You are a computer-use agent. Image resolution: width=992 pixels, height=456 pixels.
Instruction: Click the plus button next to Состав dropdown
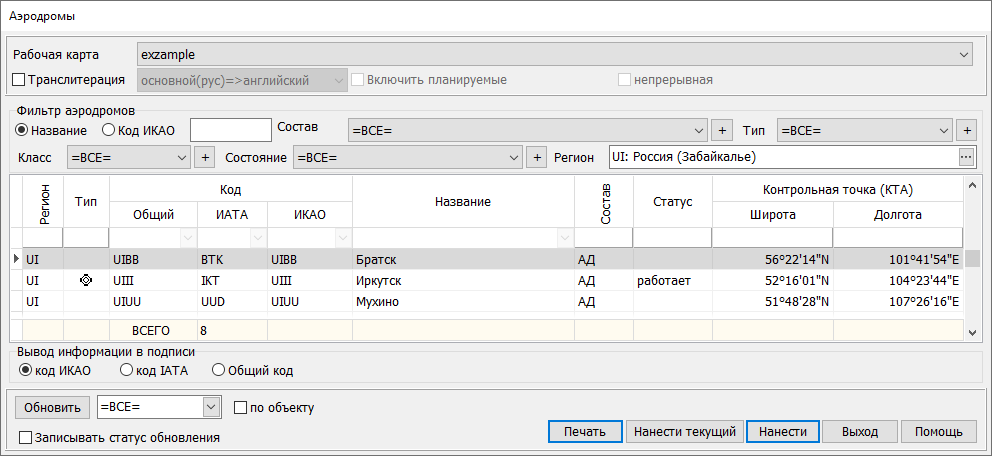[x=723, y=131]
